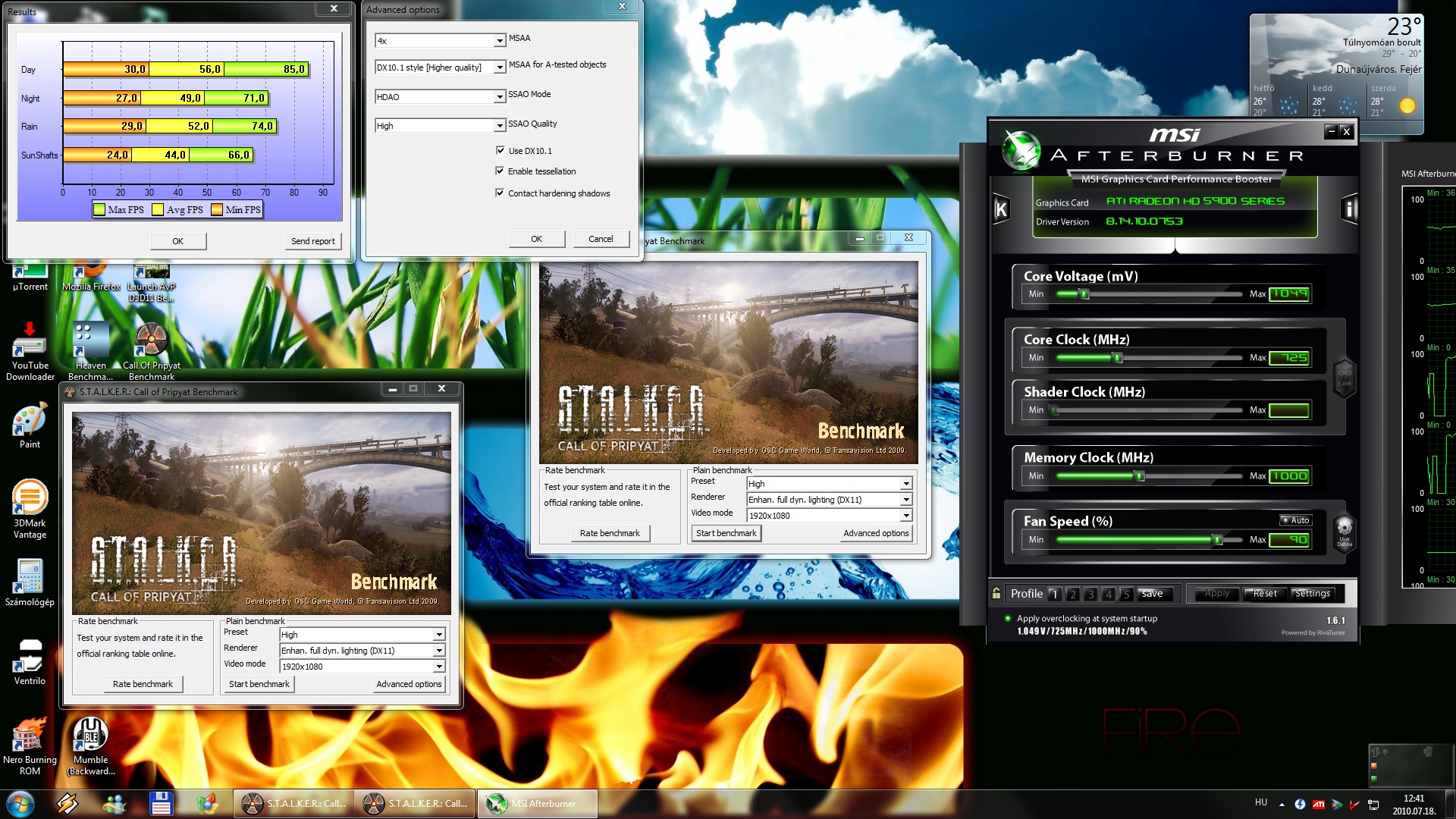Screen dimensions: 1456x819
Task: Click Start benchmark in front Benchmark window
Action: (x=259, y=684)
